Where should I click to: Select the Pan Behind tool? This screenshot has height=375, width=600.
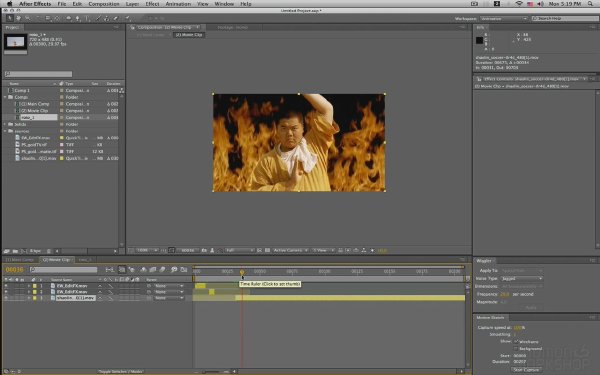click(x=57, y=18)
